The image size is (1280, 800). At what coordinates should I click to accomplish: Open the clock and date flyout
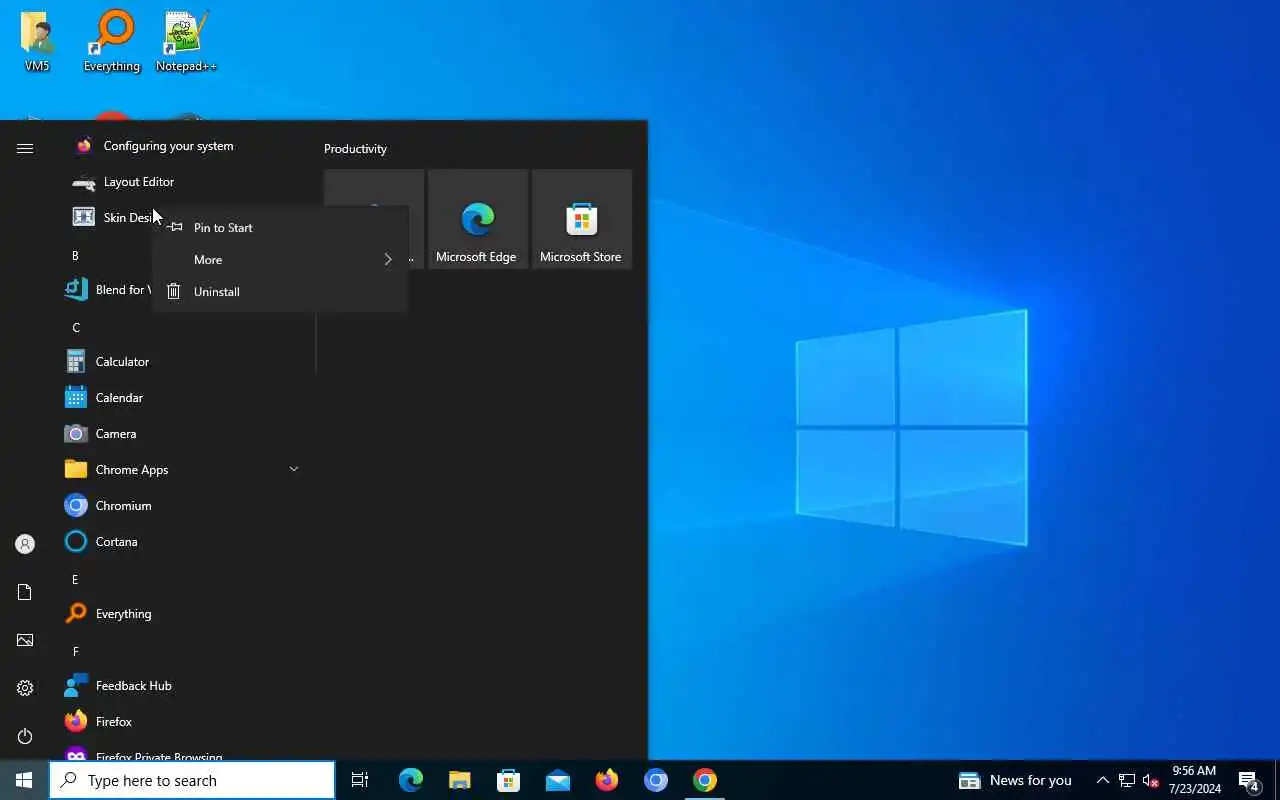tap(1195, 780)
